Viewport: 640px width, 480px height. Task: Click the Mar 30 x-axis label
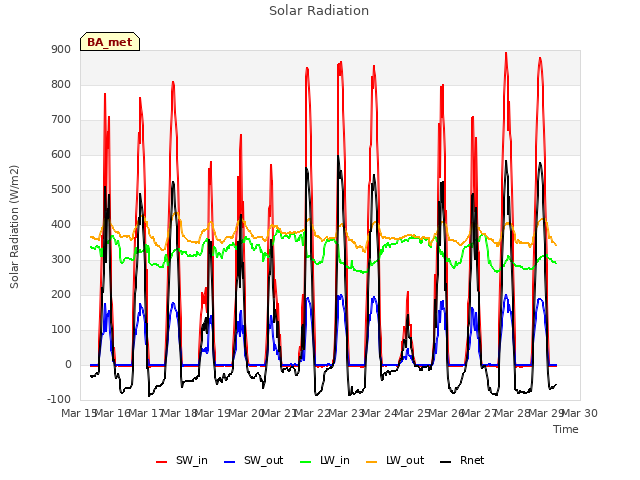pyautogui.click(x=580, y=413)
